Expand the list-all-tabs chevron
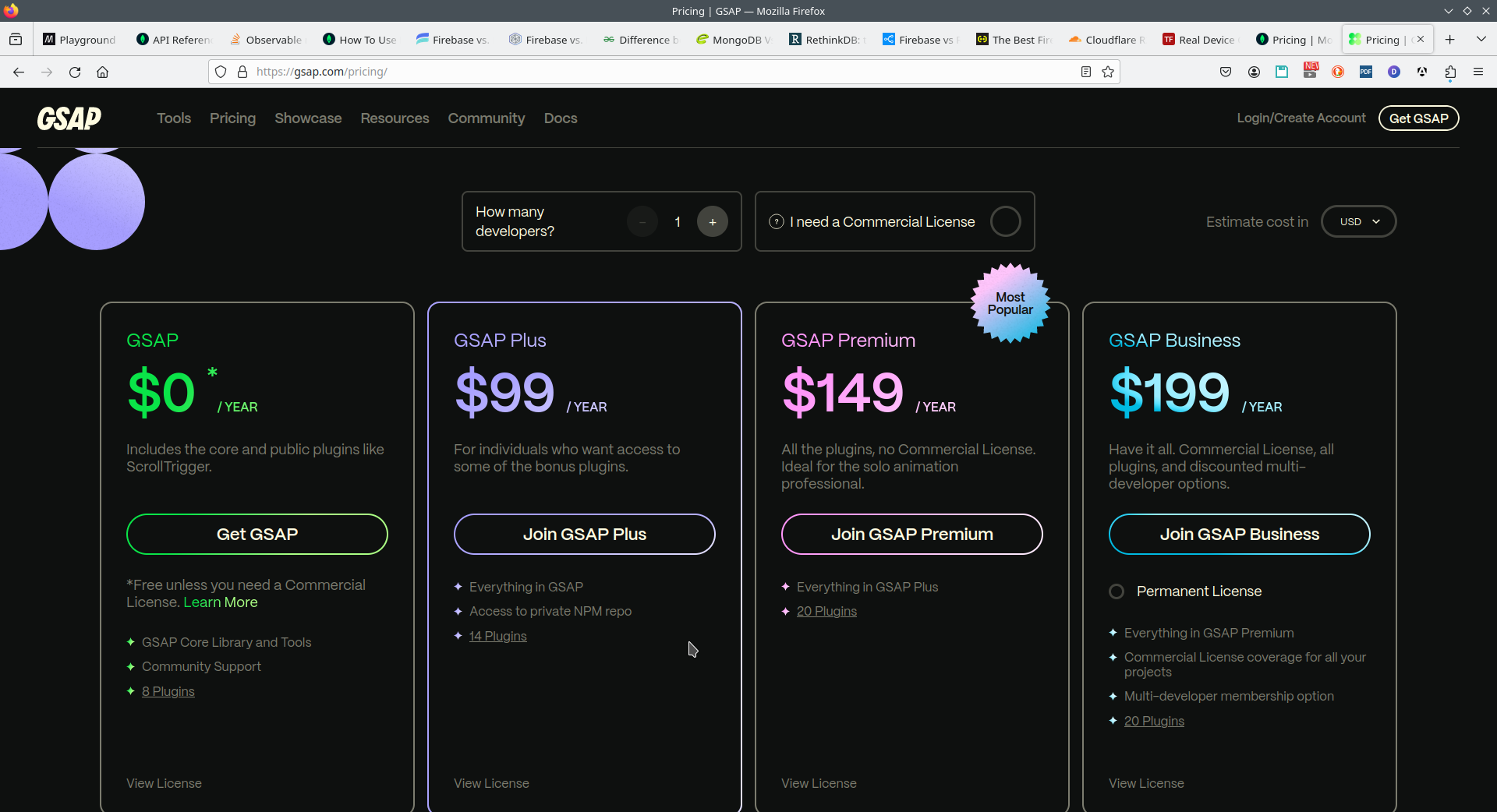1497x812 pixels. click(x=1481, y=39)
